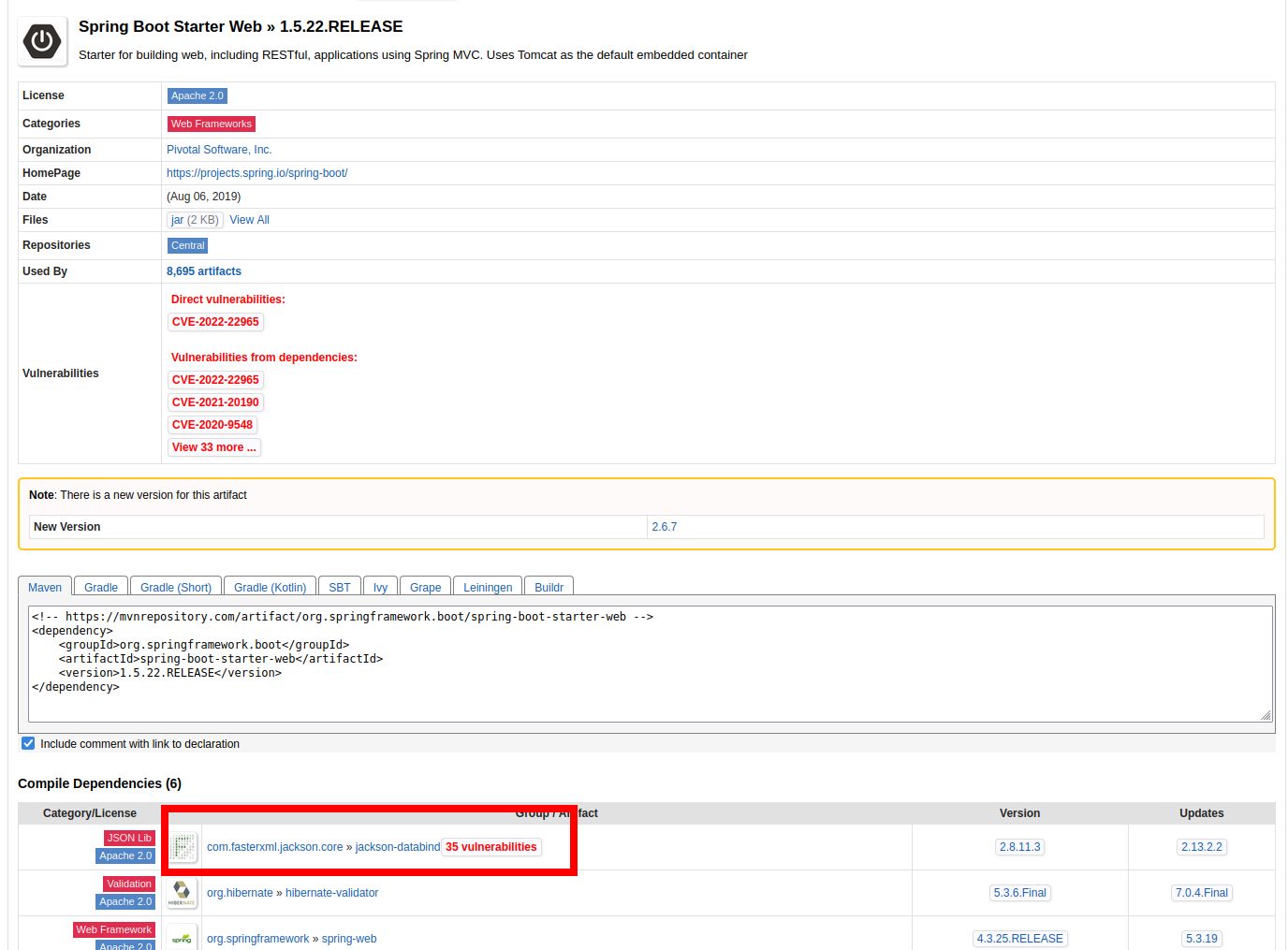Click the Validation category tag
1288x950 pixels.
point(129,884)
